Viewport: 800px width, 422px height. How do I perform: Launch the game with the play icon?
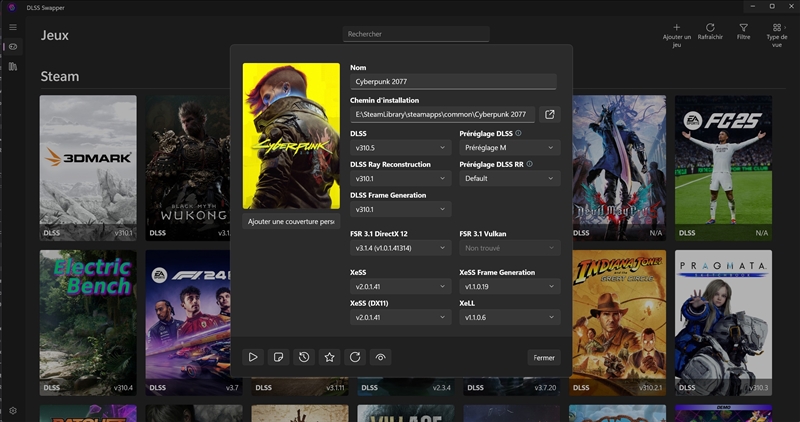pos(254,357)
